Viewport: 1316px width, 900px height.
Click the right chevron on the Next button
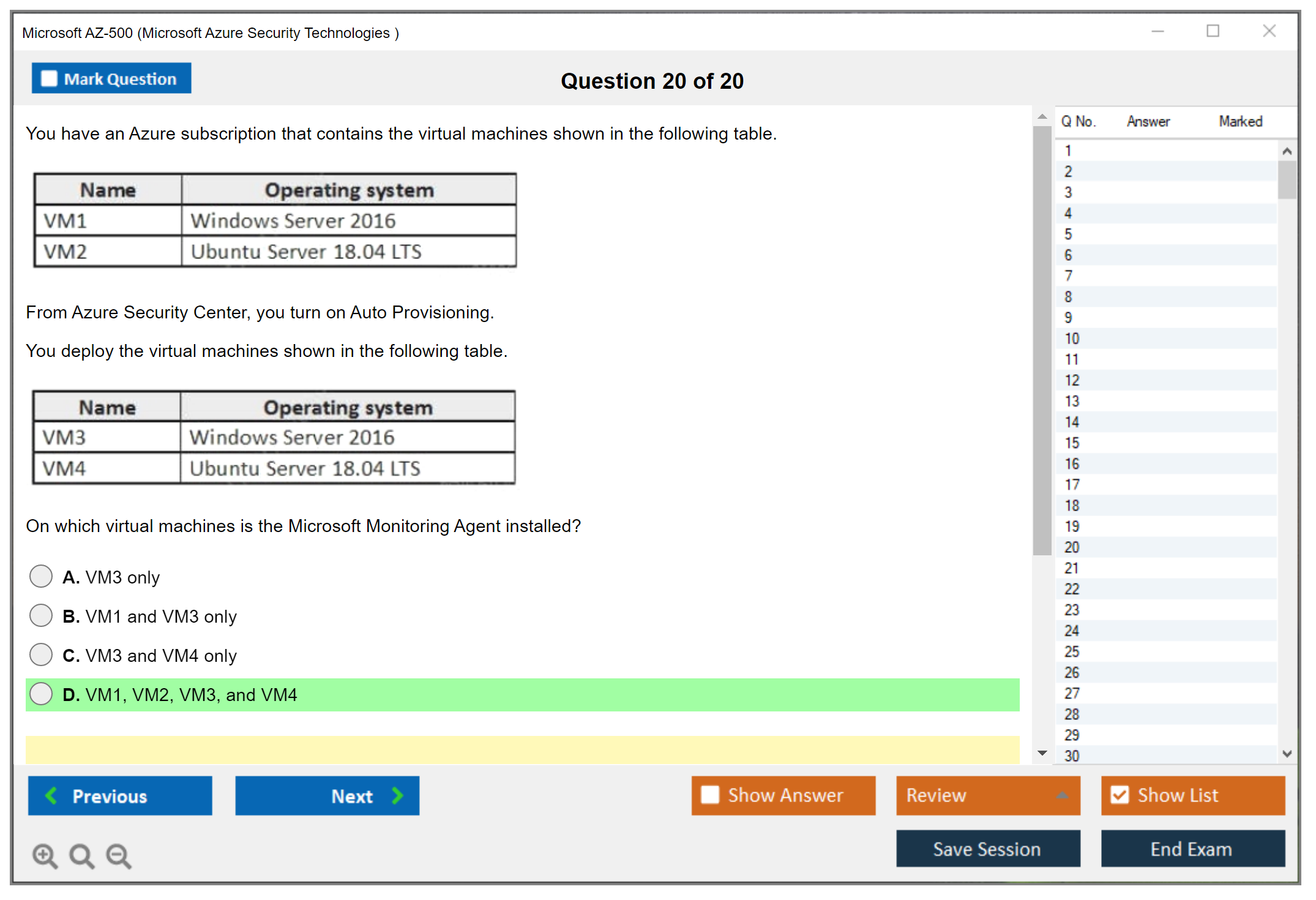pos(398,795)
